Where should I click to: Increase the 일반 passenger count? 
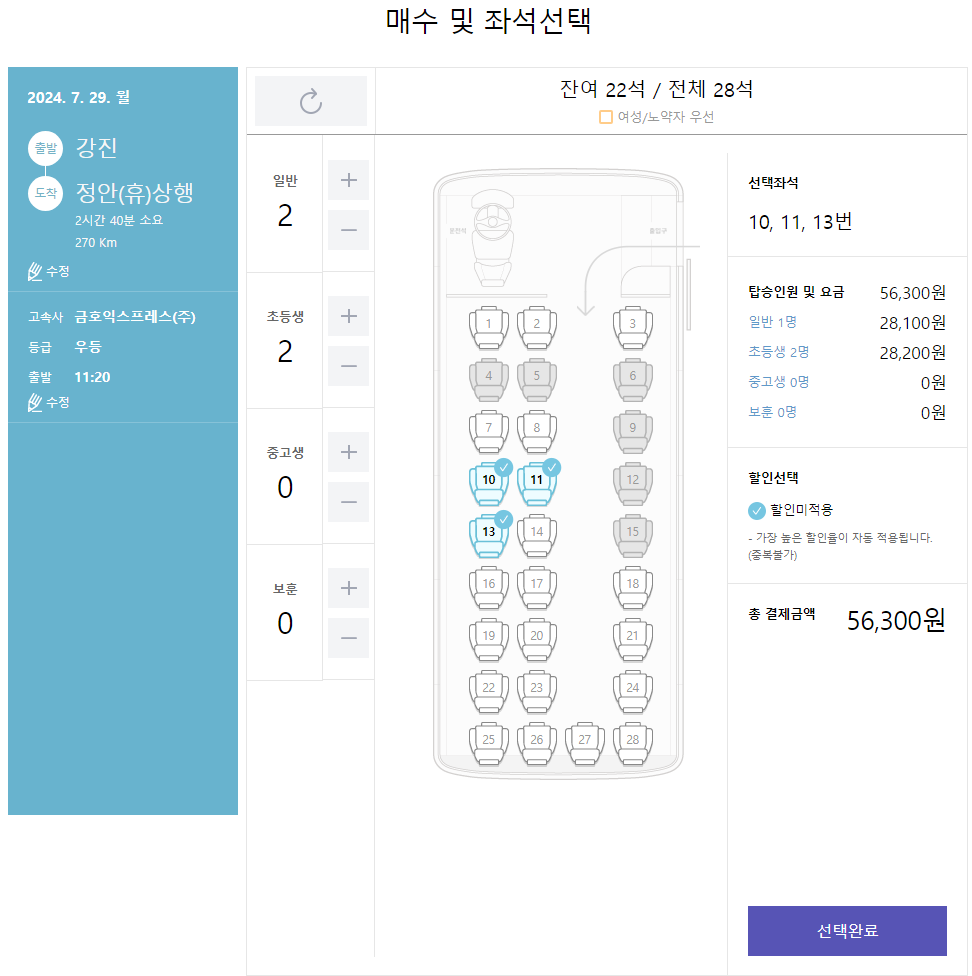click(348, 180)
